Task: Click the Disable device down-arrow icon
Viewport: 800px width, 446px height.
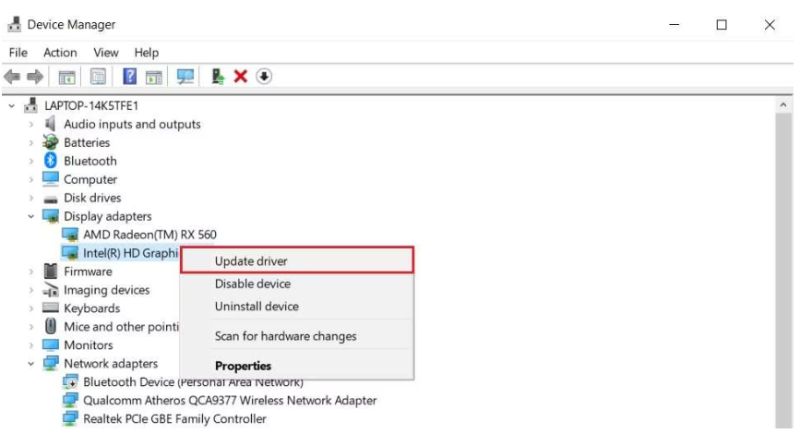Action: [x=263, y=77]
